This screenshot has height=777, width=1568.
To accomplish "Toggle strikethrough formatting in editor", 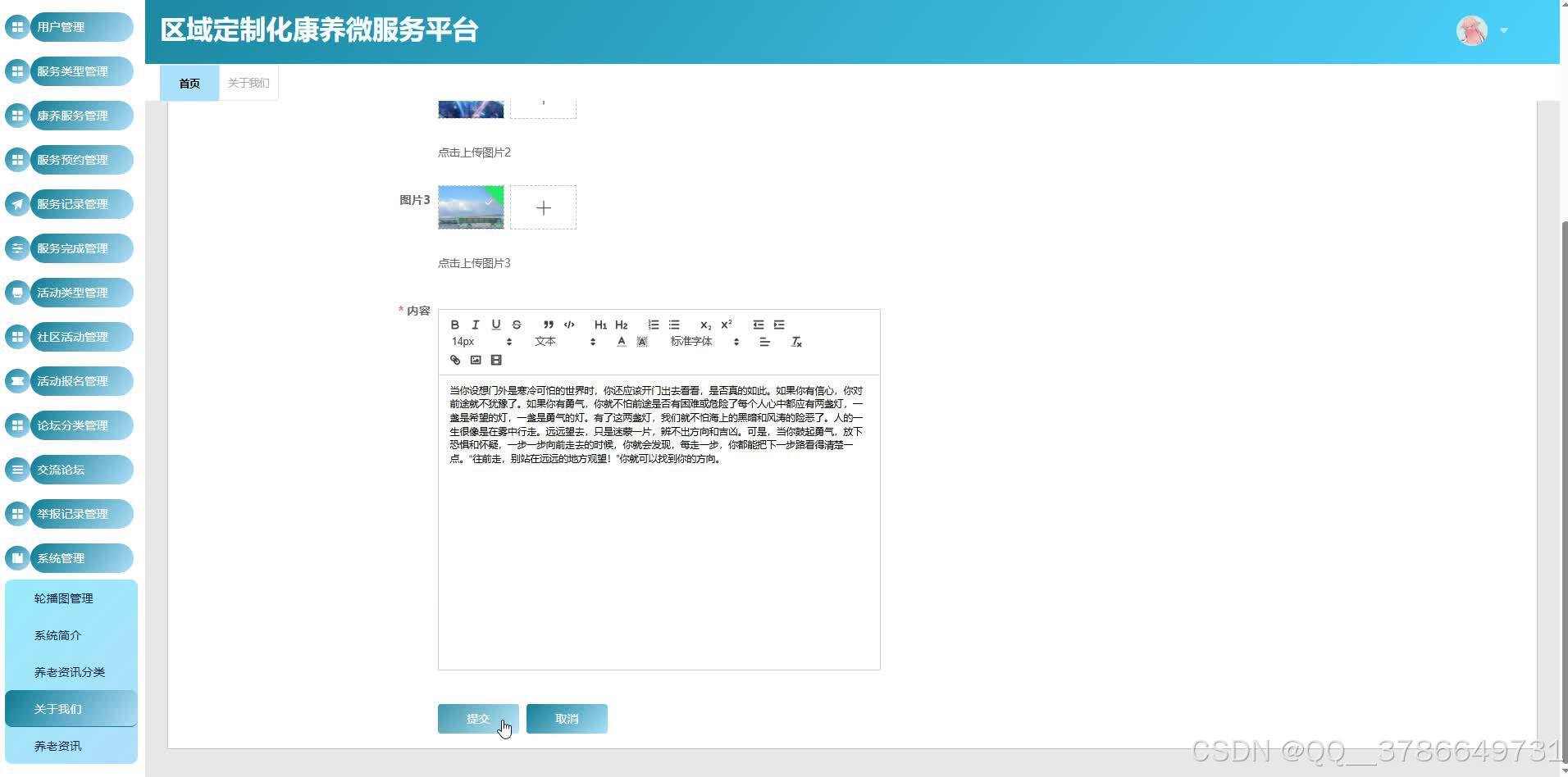I will (x=517, y=325).
